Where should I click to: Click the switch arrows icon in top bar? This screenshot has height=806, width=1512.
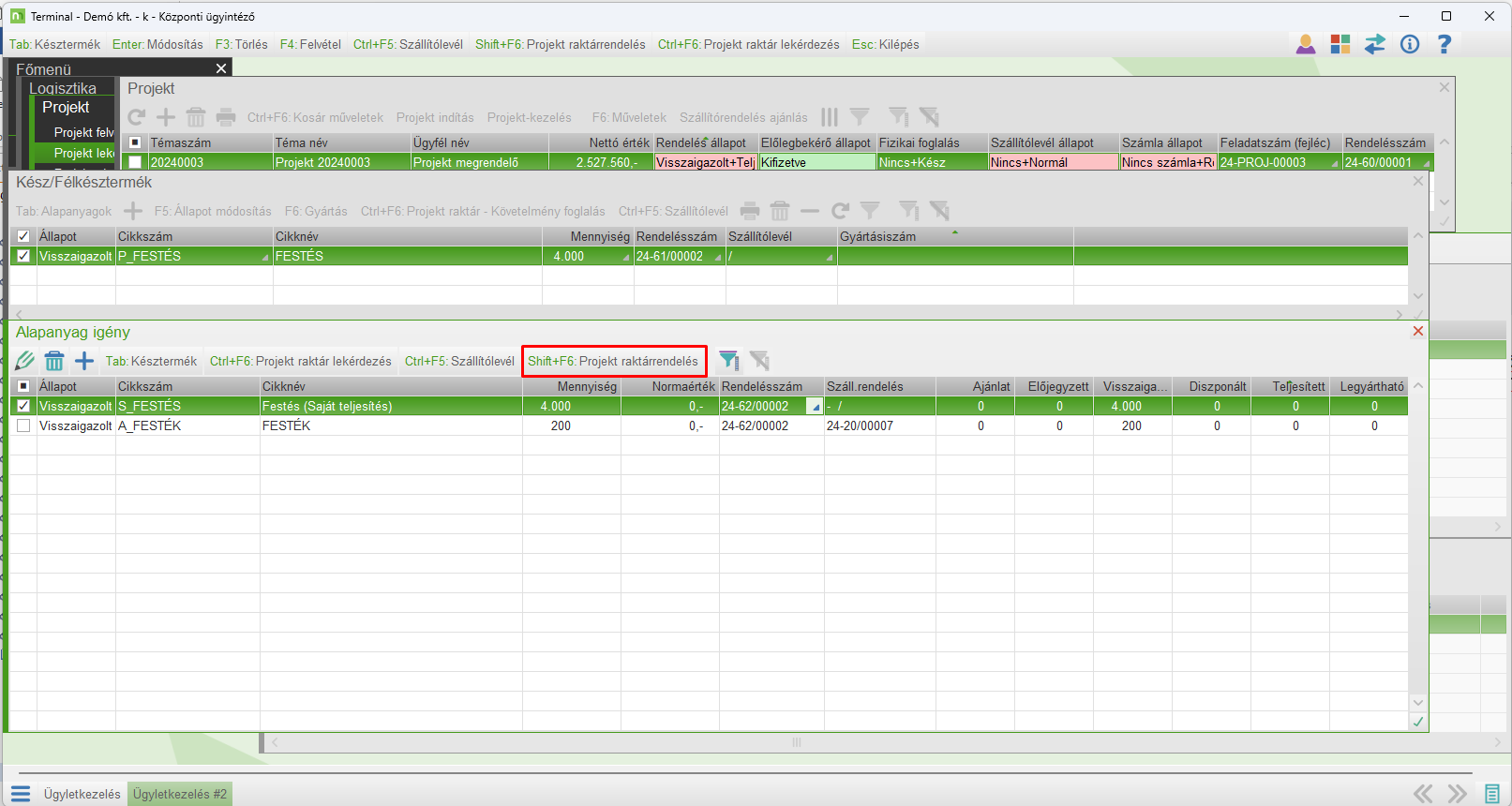(1375, 44)
